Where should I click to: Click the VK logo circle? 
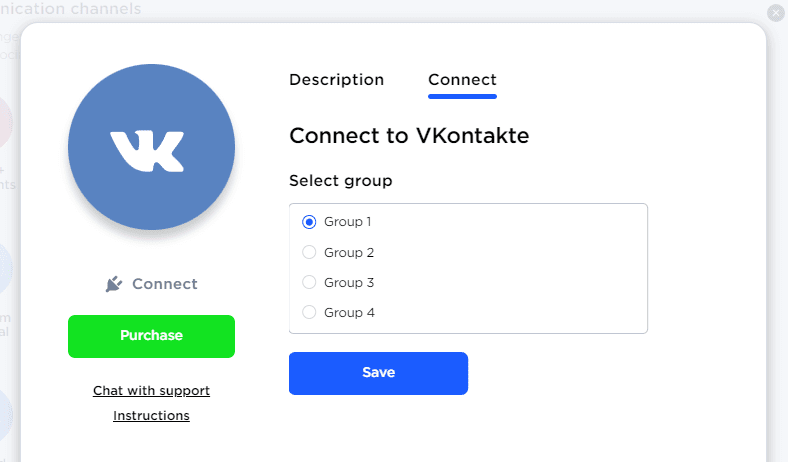pos(151,146)
